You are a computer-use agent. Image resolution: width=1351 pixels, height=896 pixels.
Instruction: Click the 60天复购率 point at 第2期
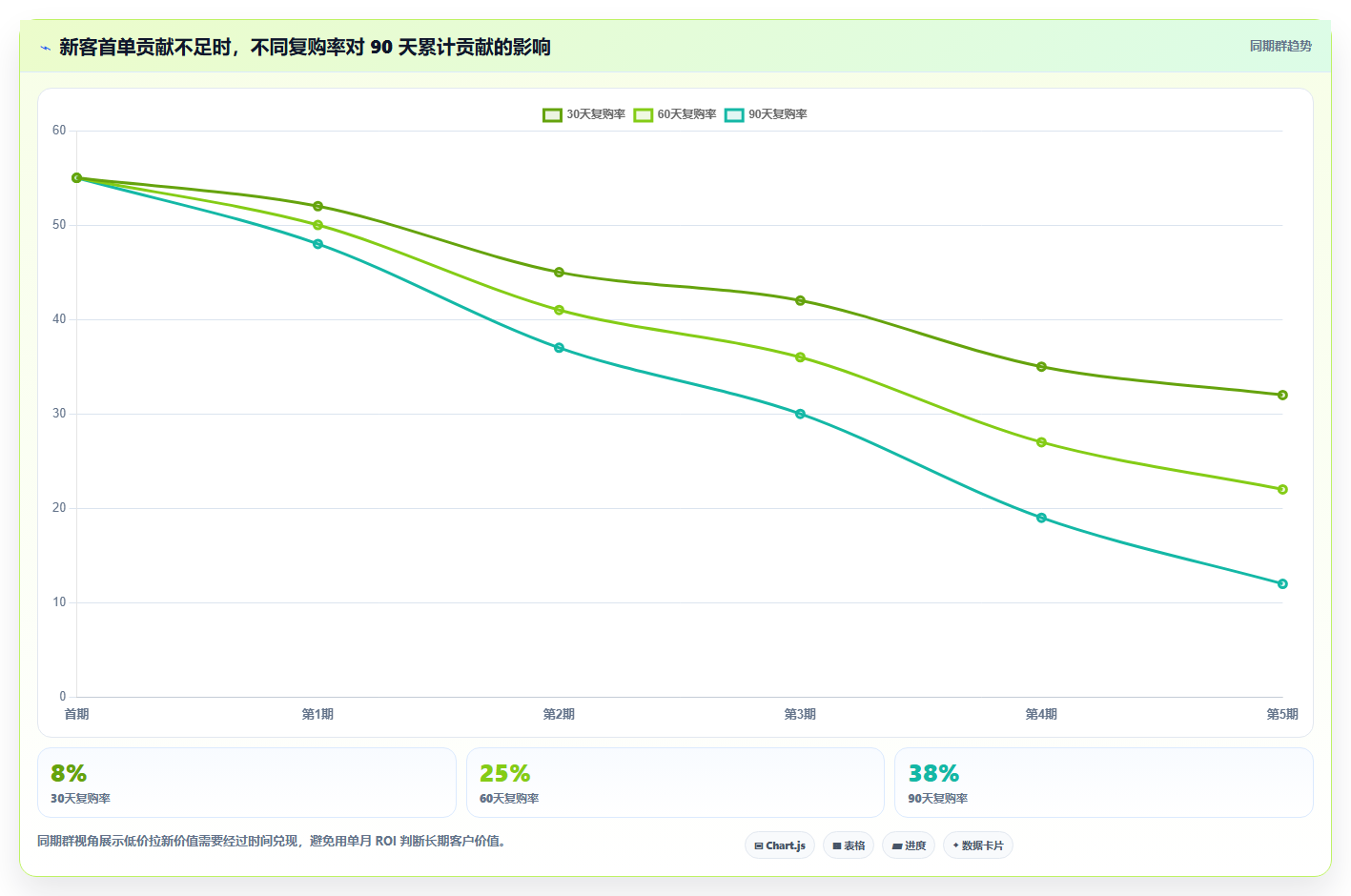coord(560,310)
